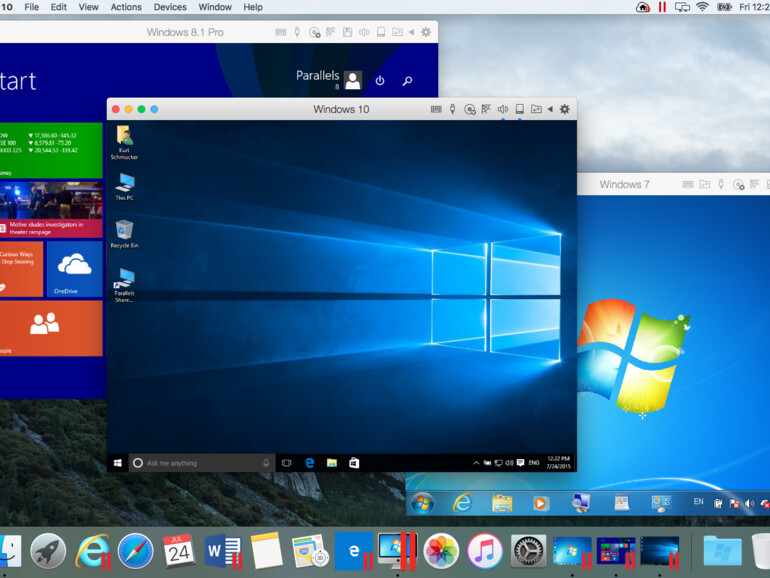Click USB icon in Windows 7 title bar
Viewport: 770px width, 578px height.
(721, 184)
